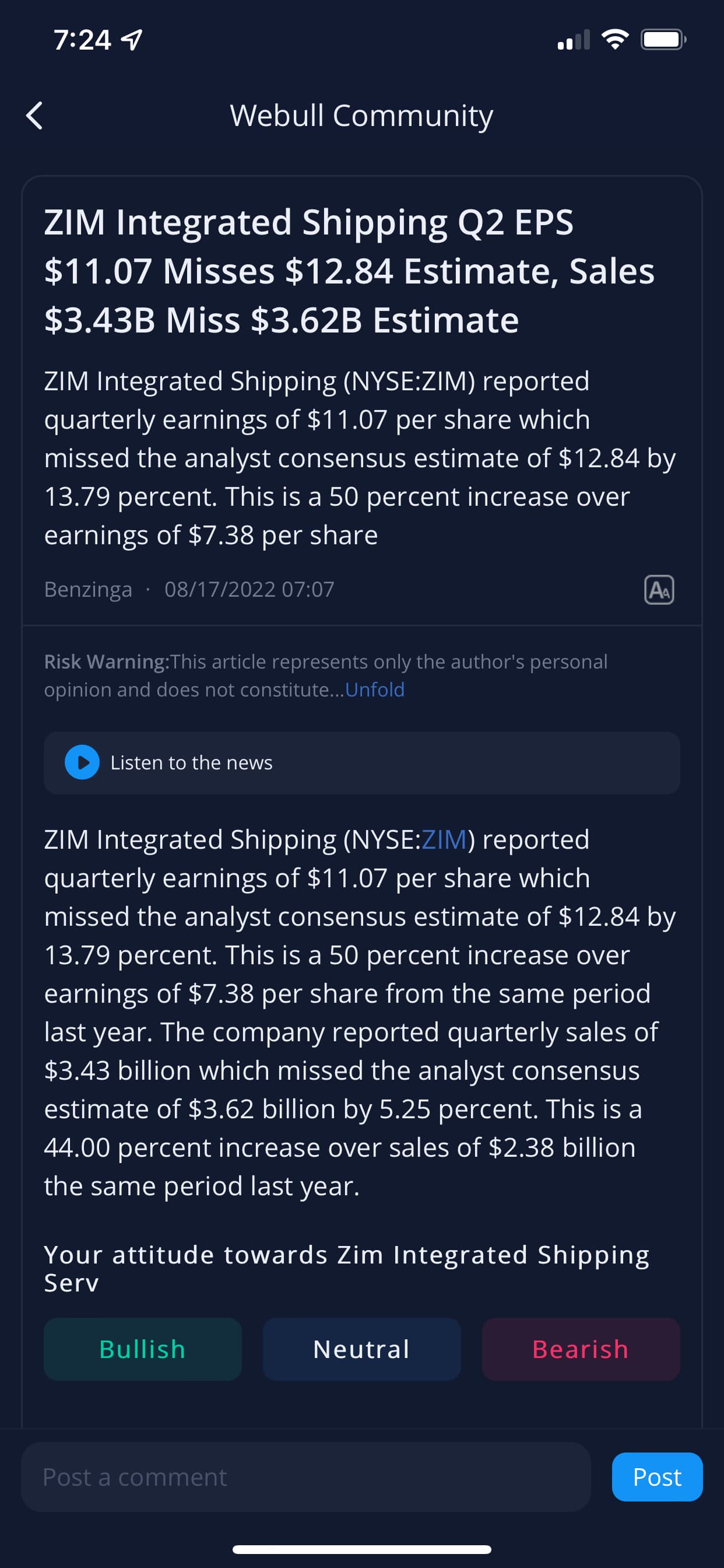The height and width of the screenshot is (1568, 724).
Task: Tap the back arrow icon
Action: coord(34,116)
